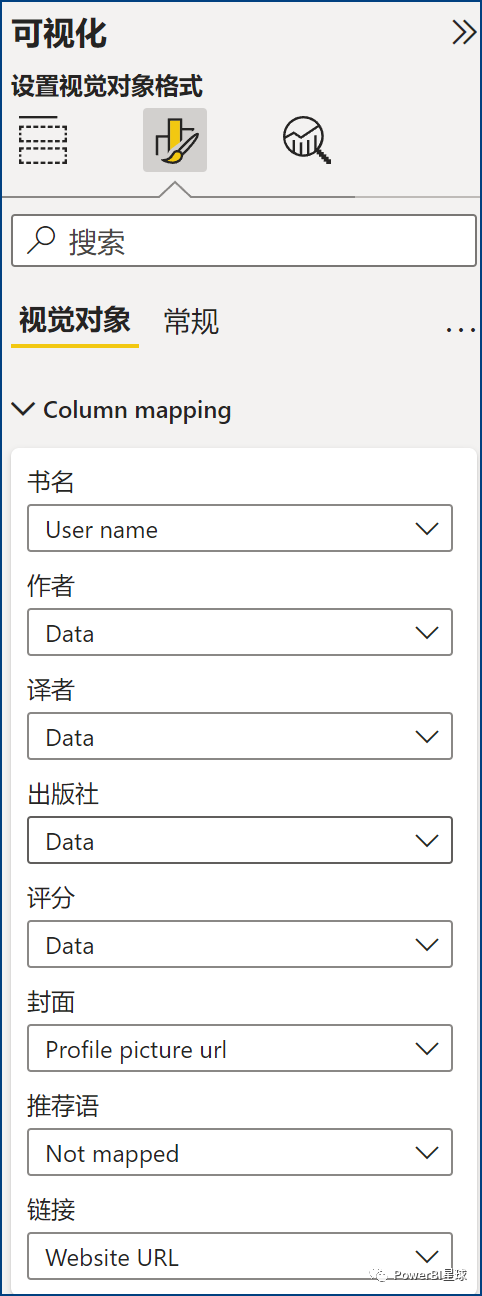Click into the 搜索 search box

(244, 241)
